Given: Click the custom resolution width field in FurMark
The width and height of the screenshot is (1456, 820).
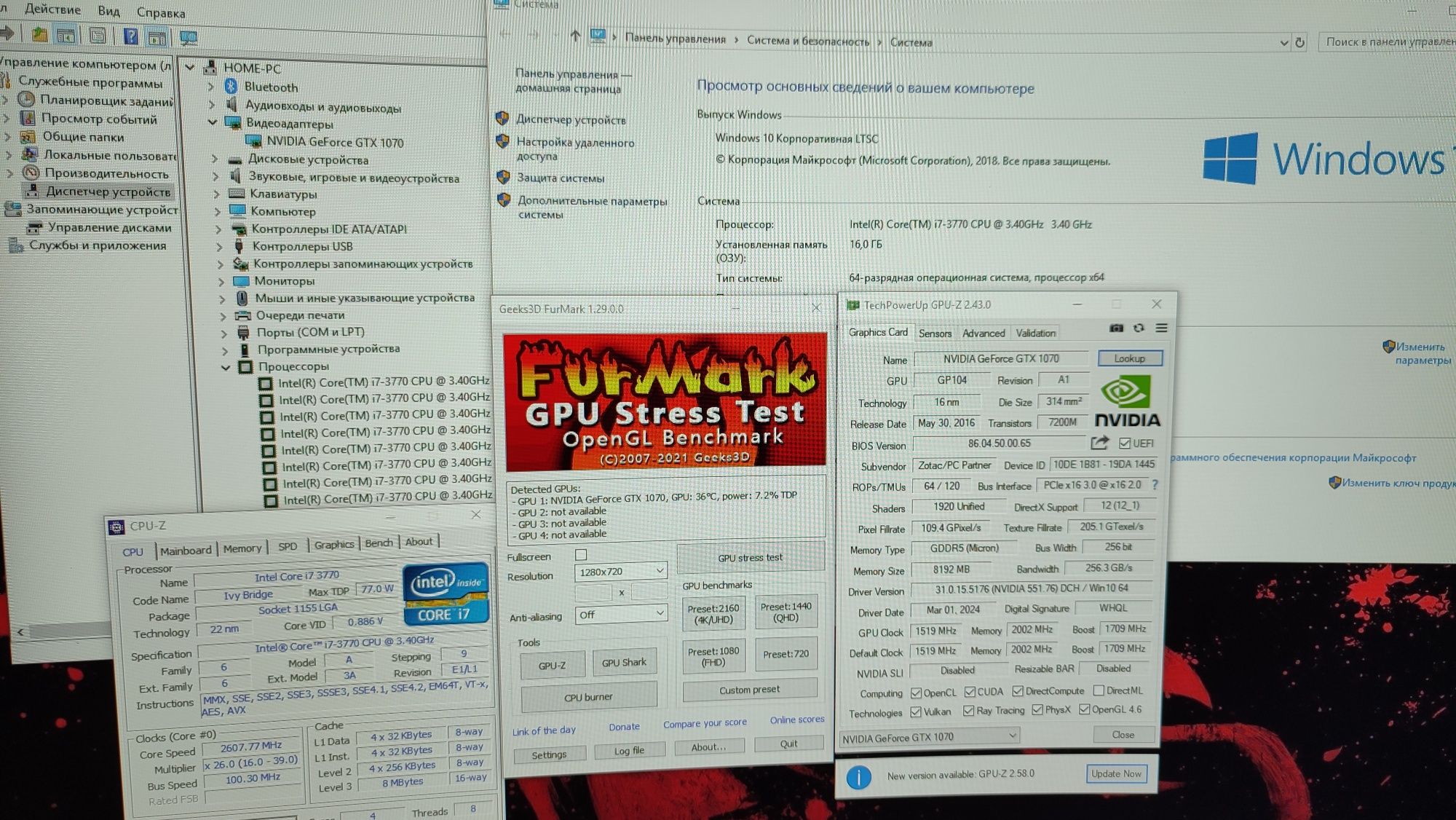Looking at the screenshot, I should point(594,593).
